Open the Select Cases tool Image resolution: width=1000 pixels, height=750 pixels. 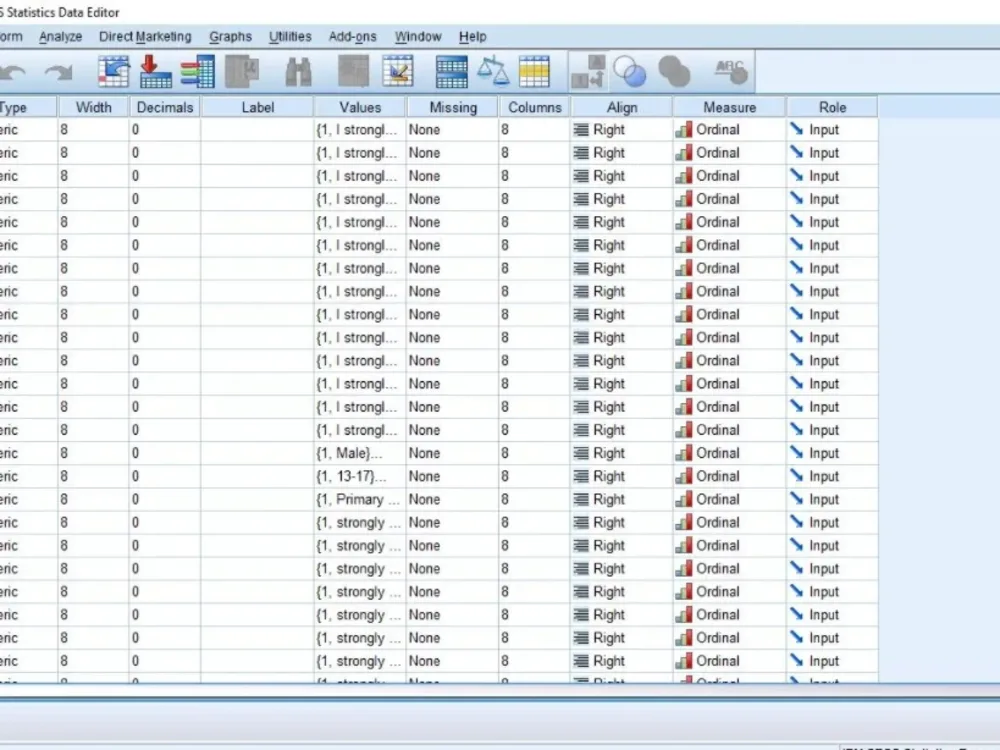point(533,70)
